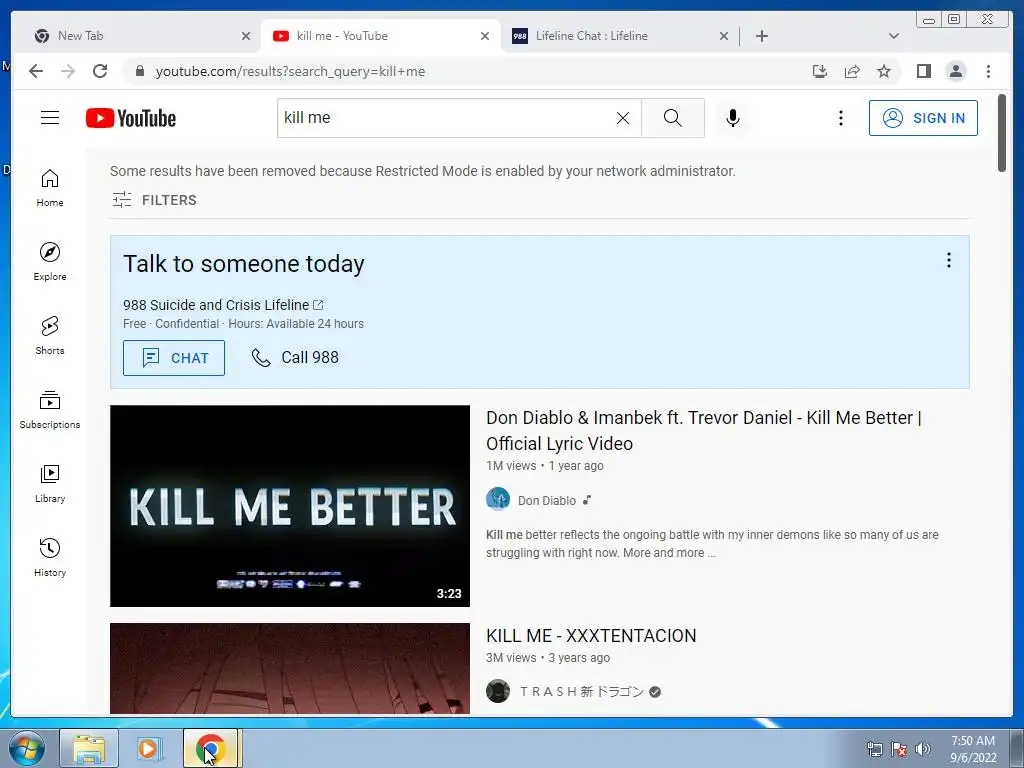Click TRASH channel avatar

pos(498,691)
